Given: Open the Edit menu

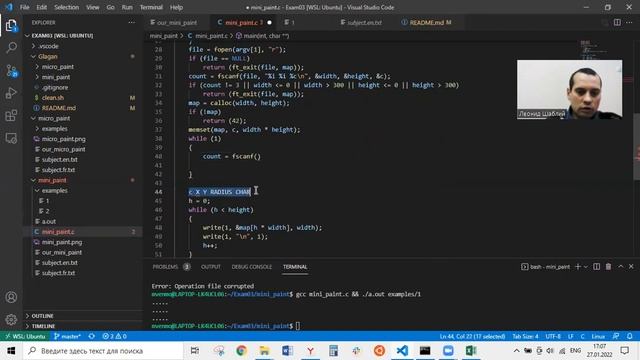Looking at the screenshot, I should (42, 7).
